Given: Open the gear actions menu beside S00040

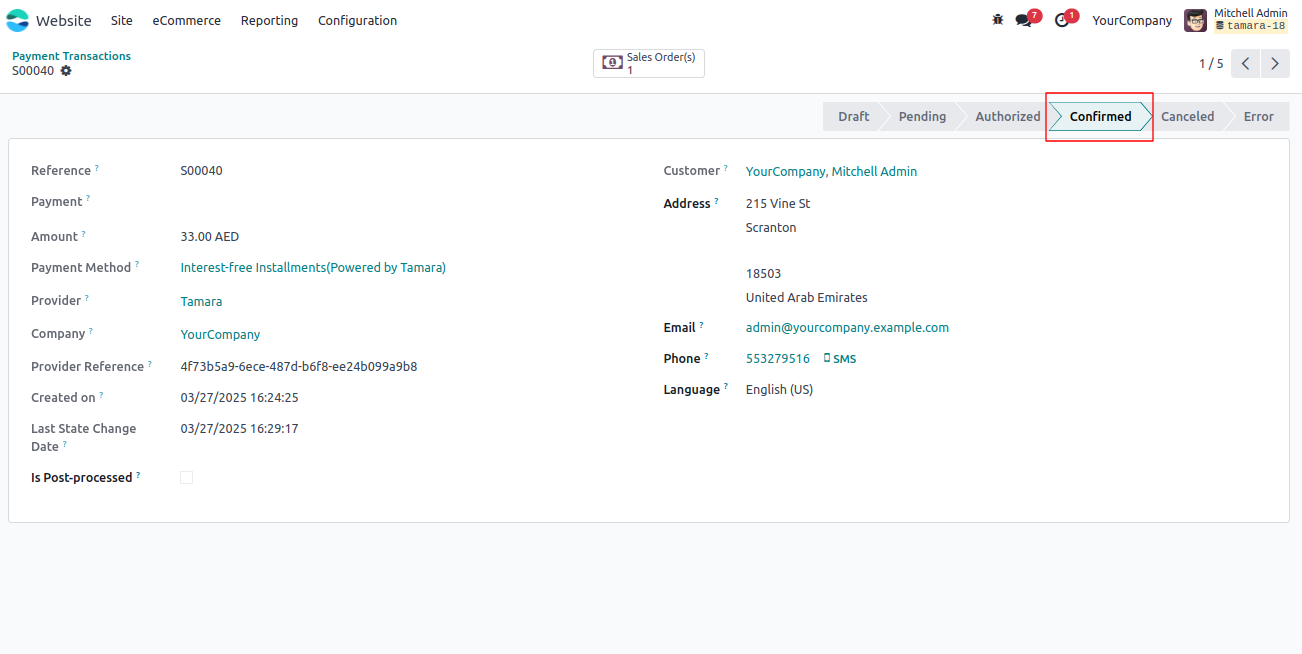Looking at the screenshot, I should [66, 71].
